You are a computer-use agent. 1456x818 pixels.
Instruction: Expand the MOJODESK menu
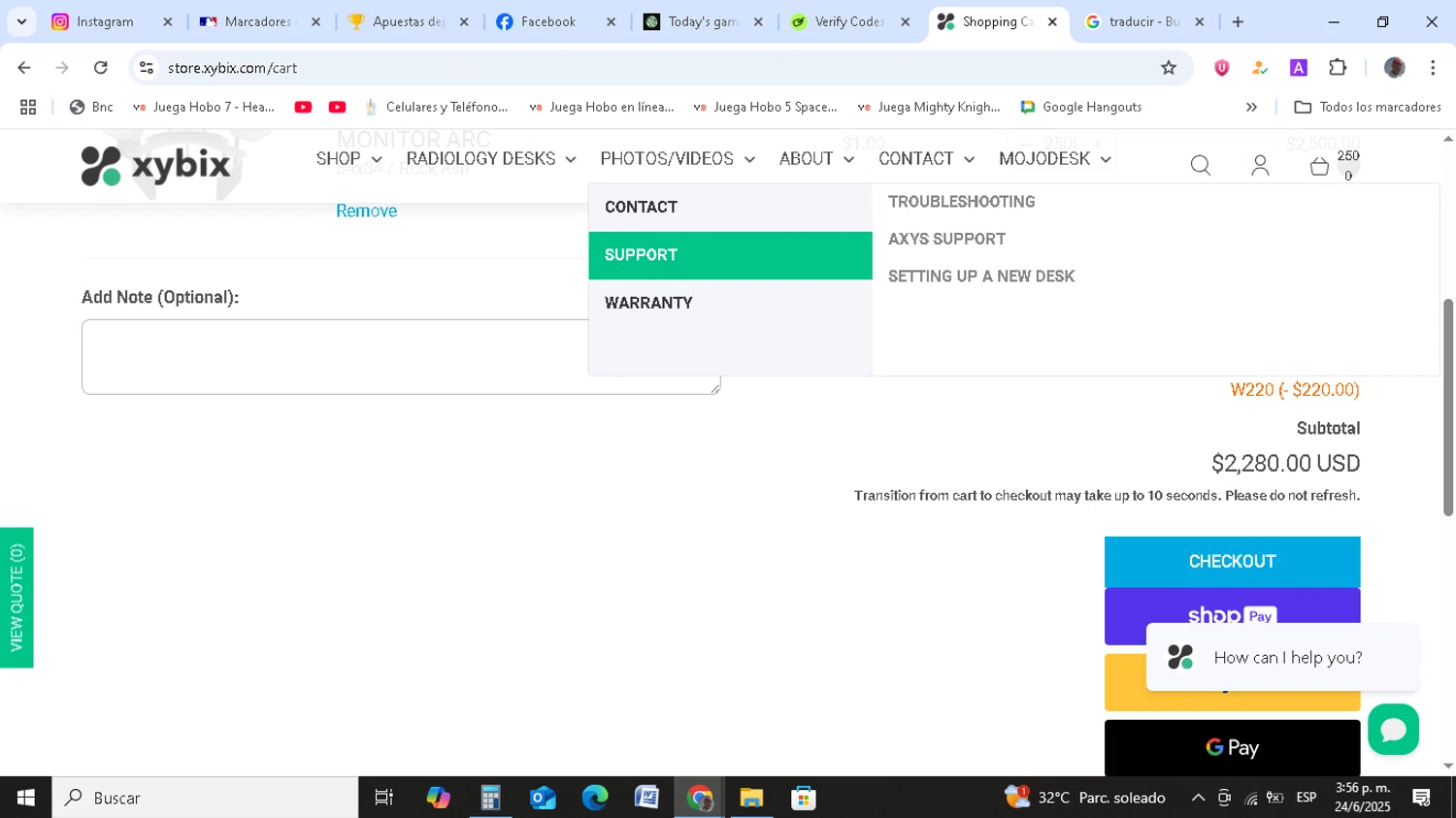tap(1055, 159)
